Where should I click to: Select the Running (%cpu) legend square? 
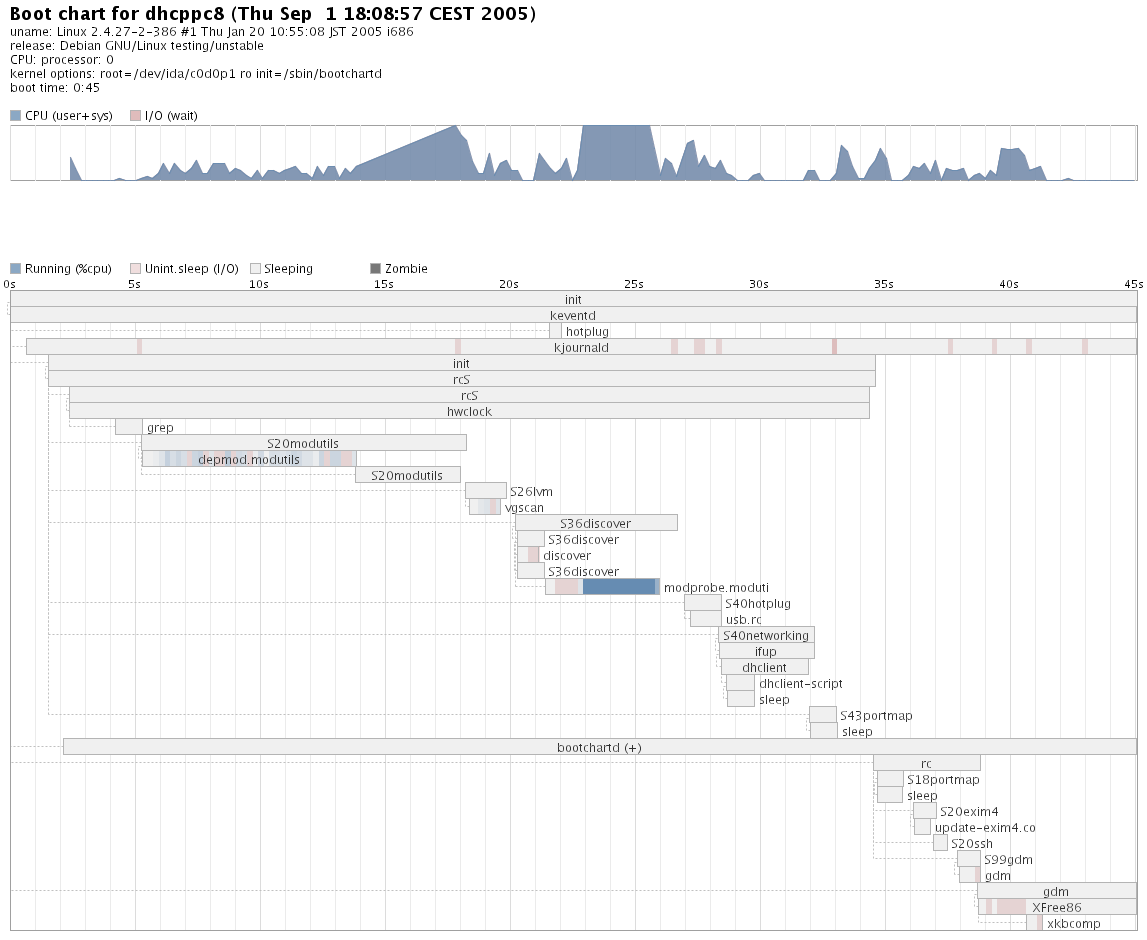[15, 269]
